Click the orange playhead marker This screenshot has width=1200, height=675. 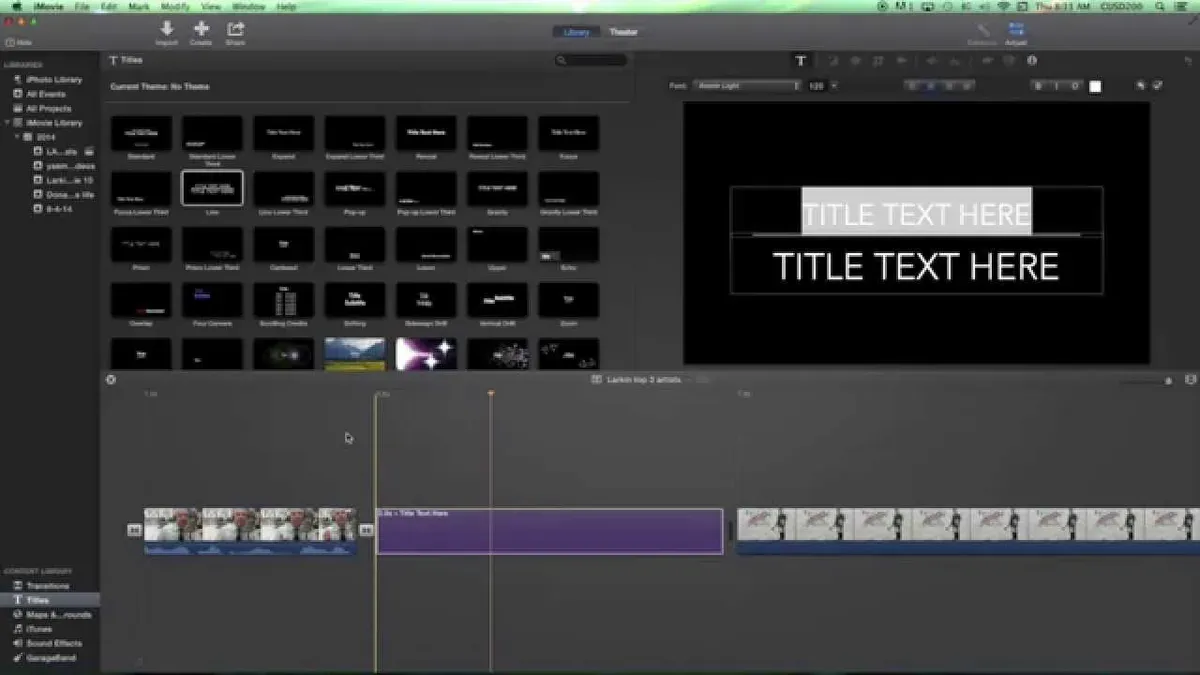[x=490, y=394]
